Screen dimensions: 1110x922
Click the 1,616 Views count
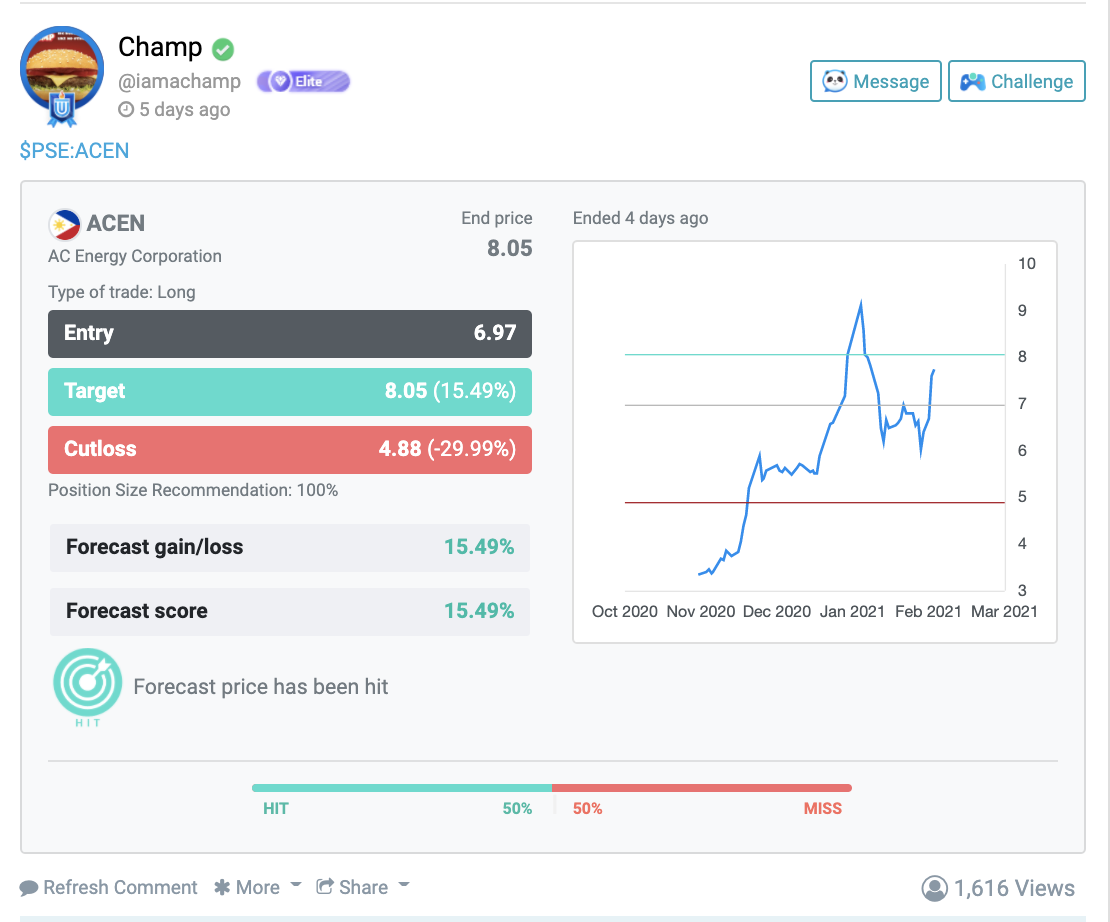pos(1014,888)
